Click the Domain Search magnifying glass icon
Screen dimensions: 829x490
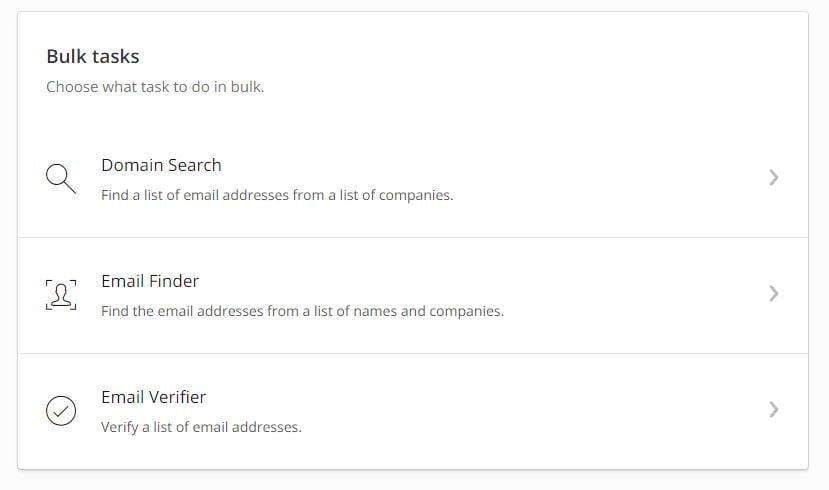pyautogui.click(x=61, y=179)
